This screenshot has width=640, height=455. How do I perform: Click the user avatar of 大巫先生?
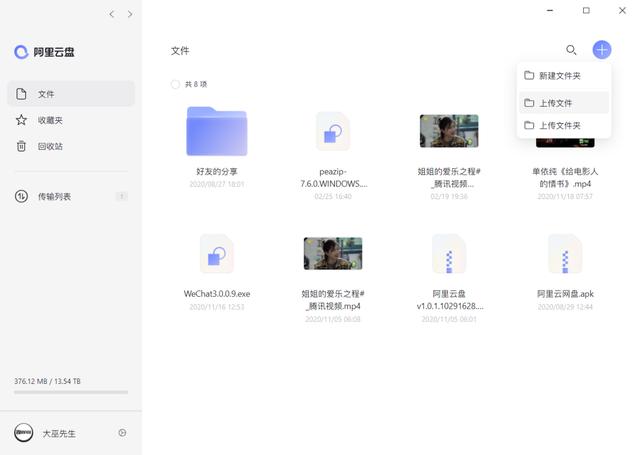[24, 433]
